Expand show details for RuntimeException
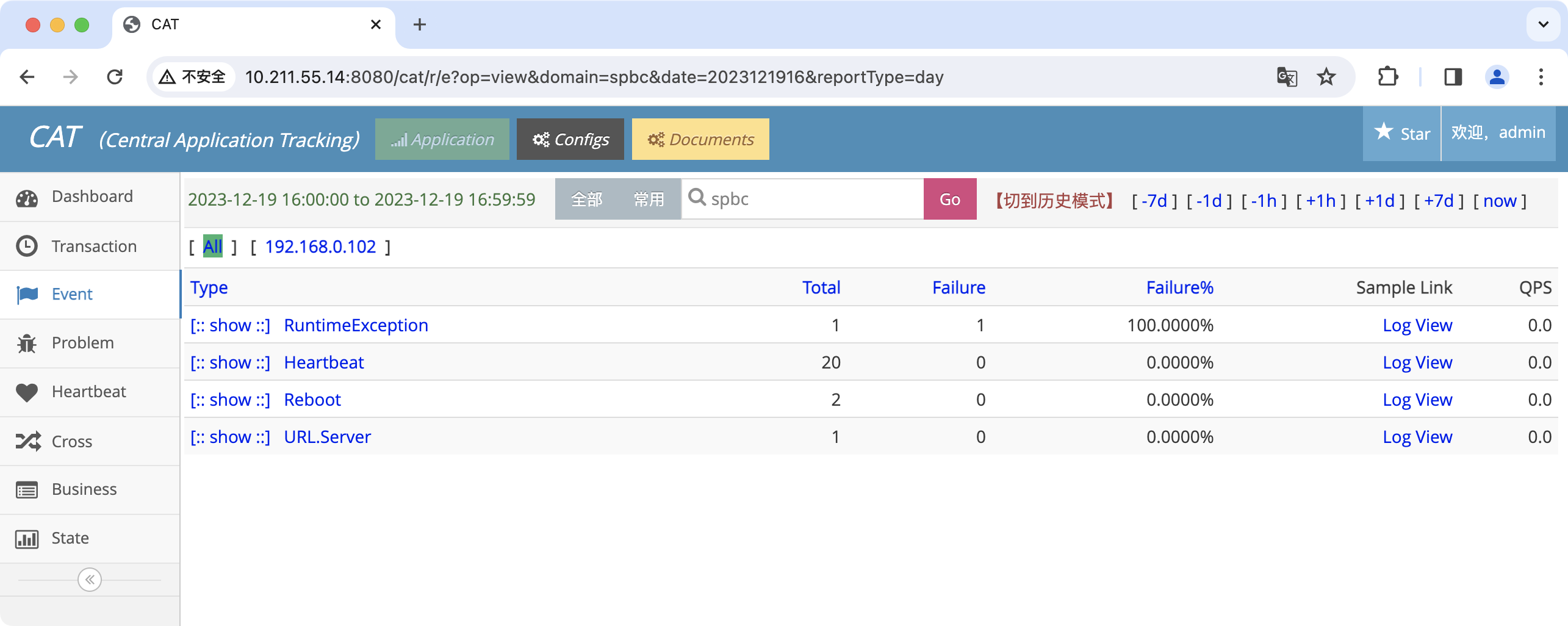 pos(230,325)
